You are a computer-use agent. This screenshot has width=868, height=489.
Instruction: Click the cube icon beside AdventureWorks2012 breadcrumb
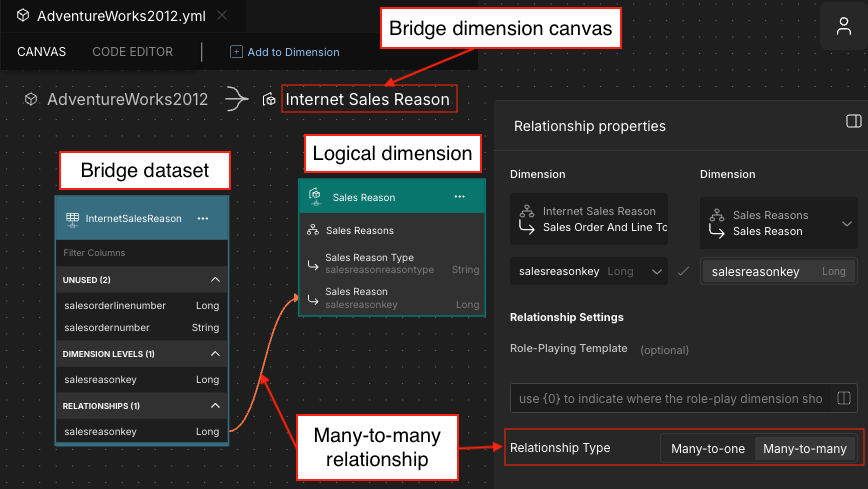point(31,99)
